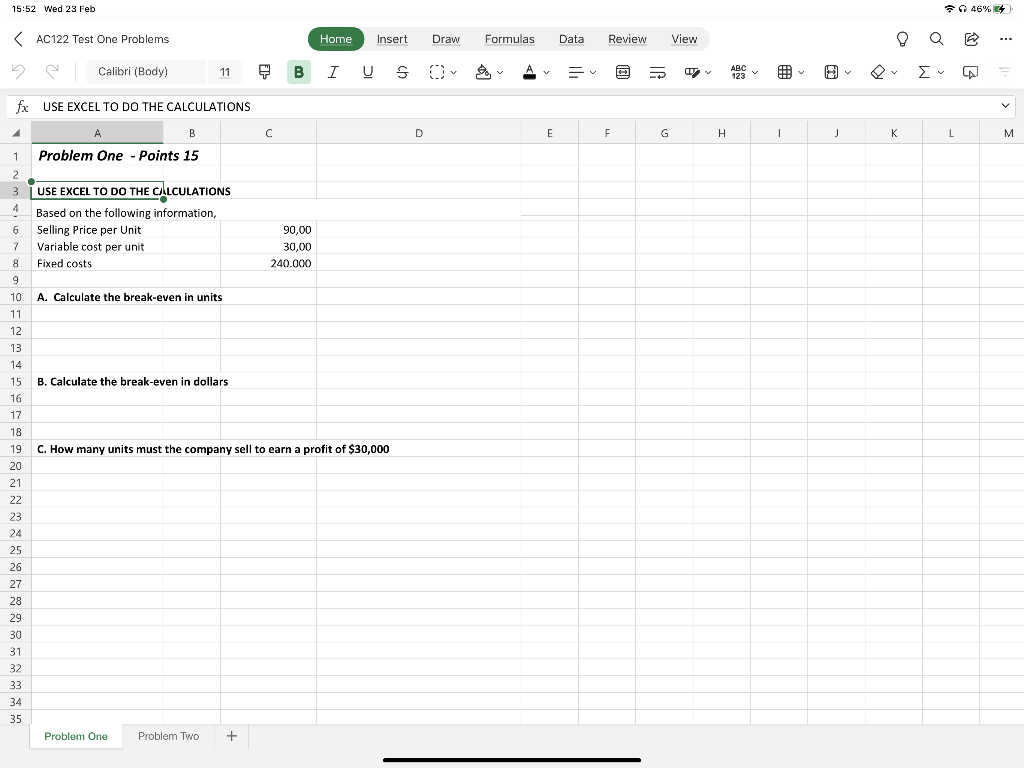Open the three-dot more options menu
The image size is (1024, 768).
[x=1006, y=39]
